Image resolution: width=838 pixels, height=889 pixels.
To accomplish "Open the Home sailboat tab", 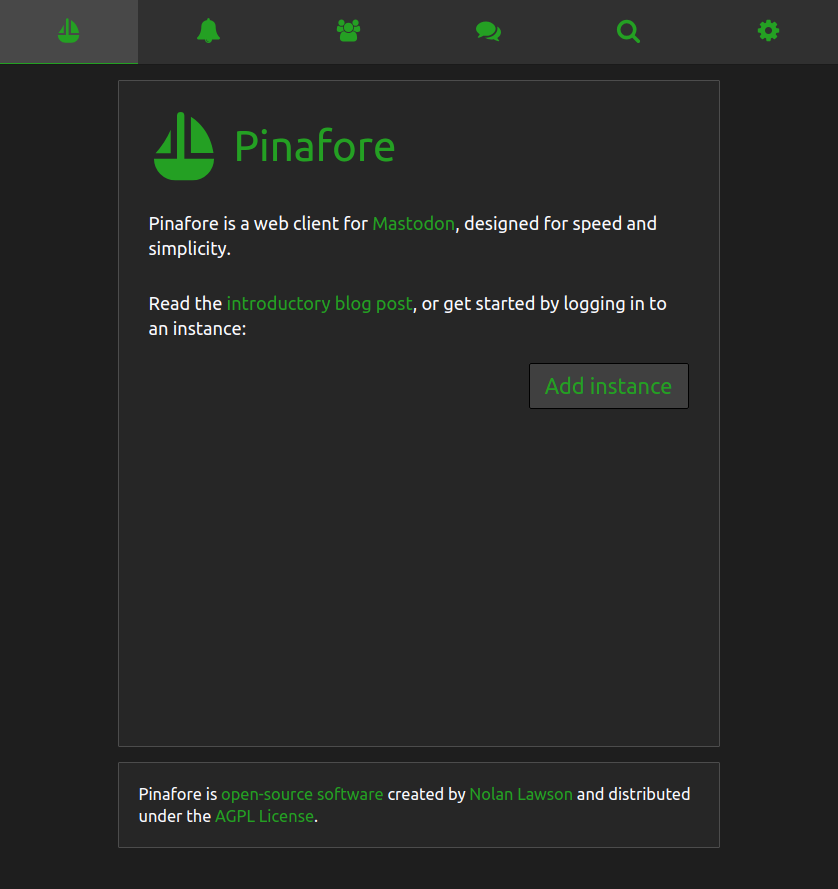I will (x=69, y=31).
